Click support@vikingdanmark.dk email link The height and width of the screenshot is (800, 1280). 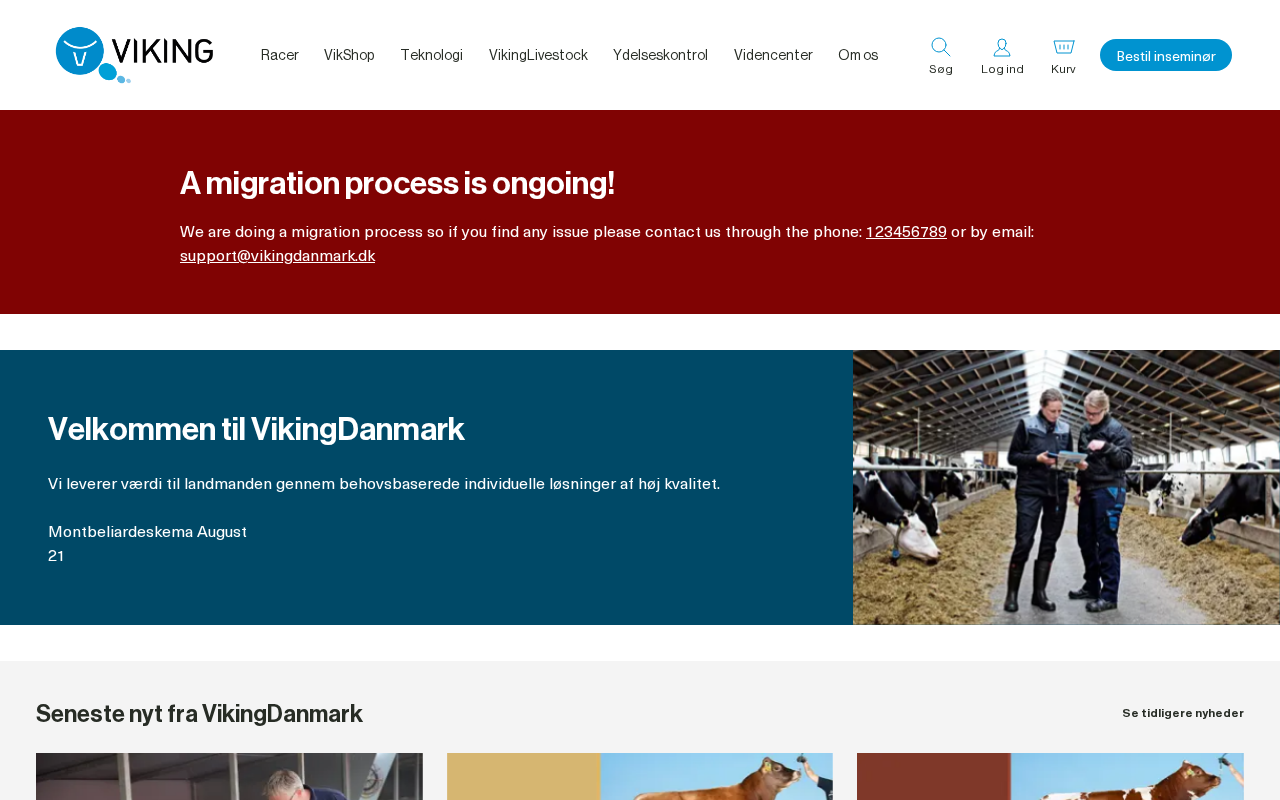pos(278,256)
